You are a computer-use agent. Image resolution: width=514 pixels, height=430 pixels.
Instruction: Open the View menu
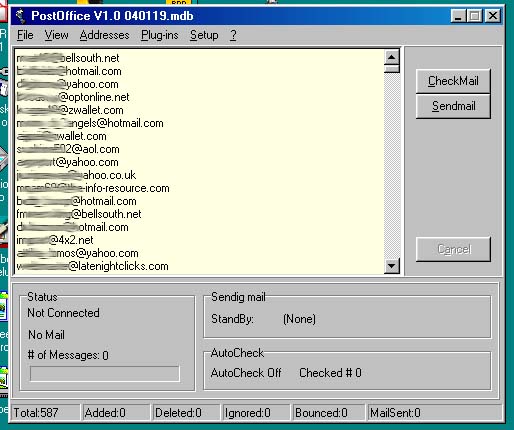(x=56, y=35)
